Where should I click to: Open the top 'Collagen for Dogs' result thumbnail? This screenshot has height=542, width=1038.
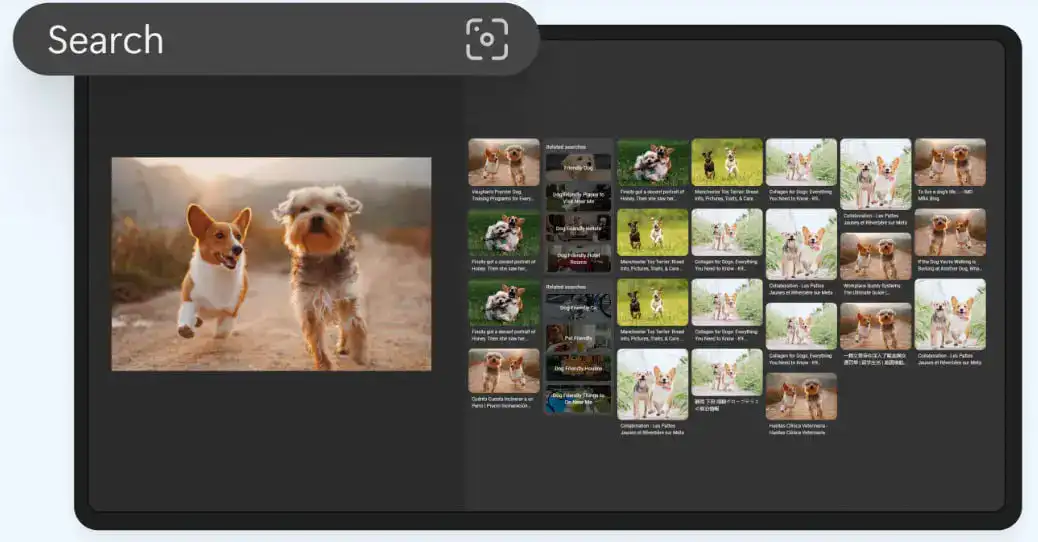(801, 162)
